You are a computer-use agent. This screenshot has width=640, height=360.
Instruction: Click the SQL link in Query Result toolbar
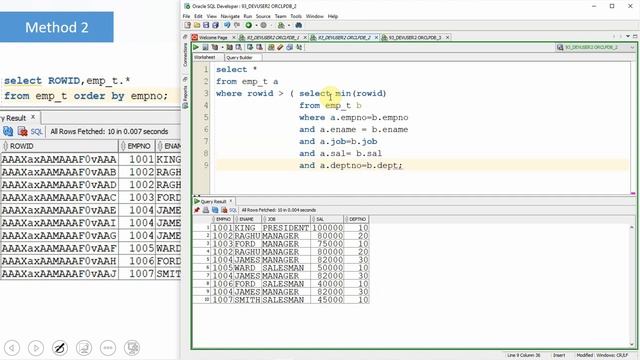click(x=233, y=210)
